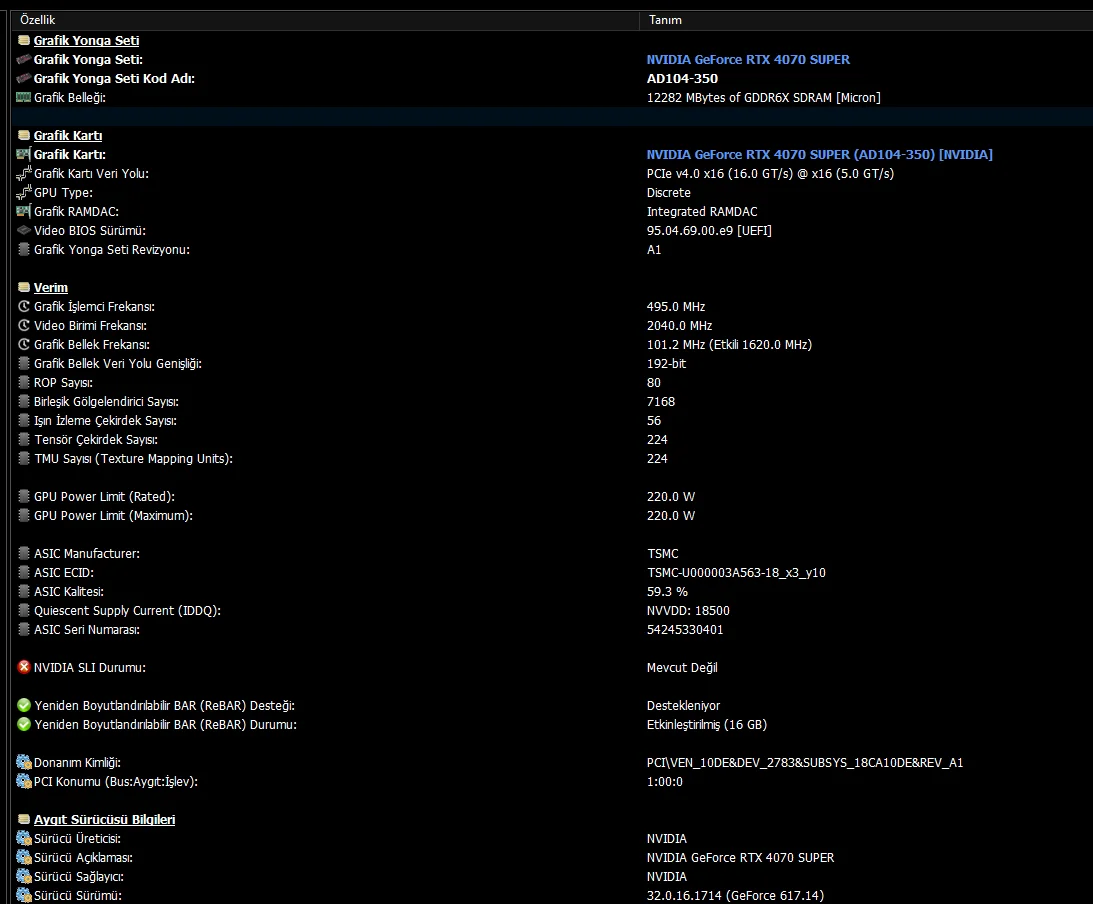Select the chip icon beside Video BIOS Sürümü
Image resolution: width=1093 pixels, height=904 pixels.
(x=24, y=230)
